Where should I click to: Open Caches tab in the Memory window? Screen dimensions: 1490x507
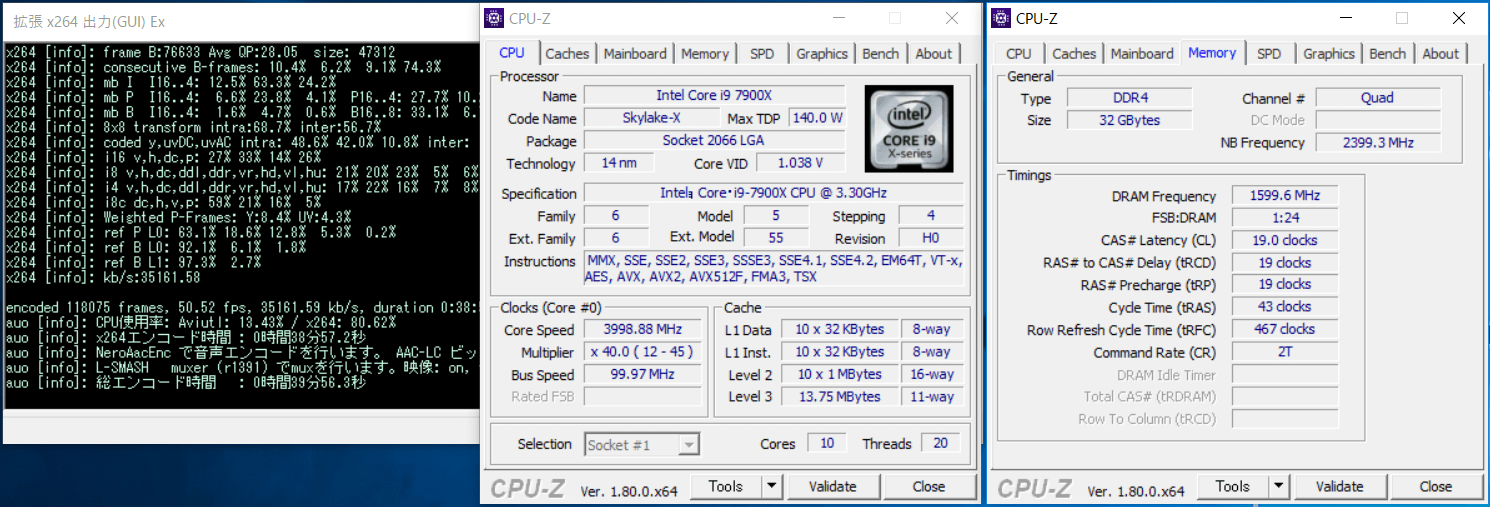(1074, 54)
